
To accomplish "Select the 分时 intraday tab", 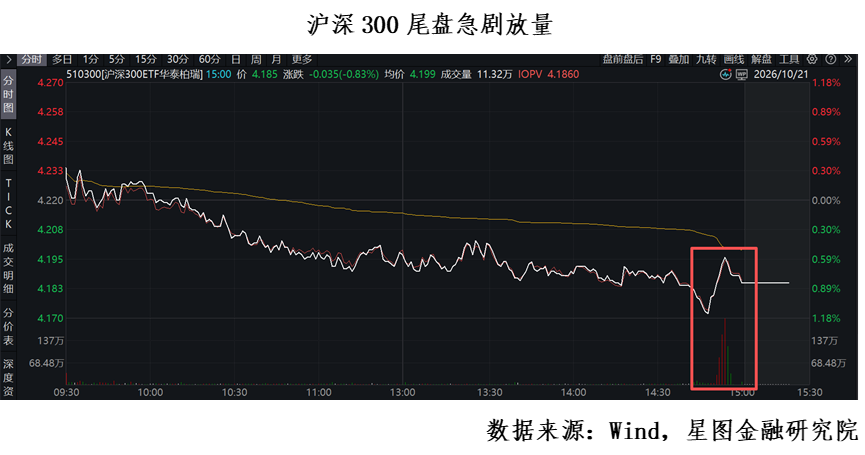I will pos(32,59).
